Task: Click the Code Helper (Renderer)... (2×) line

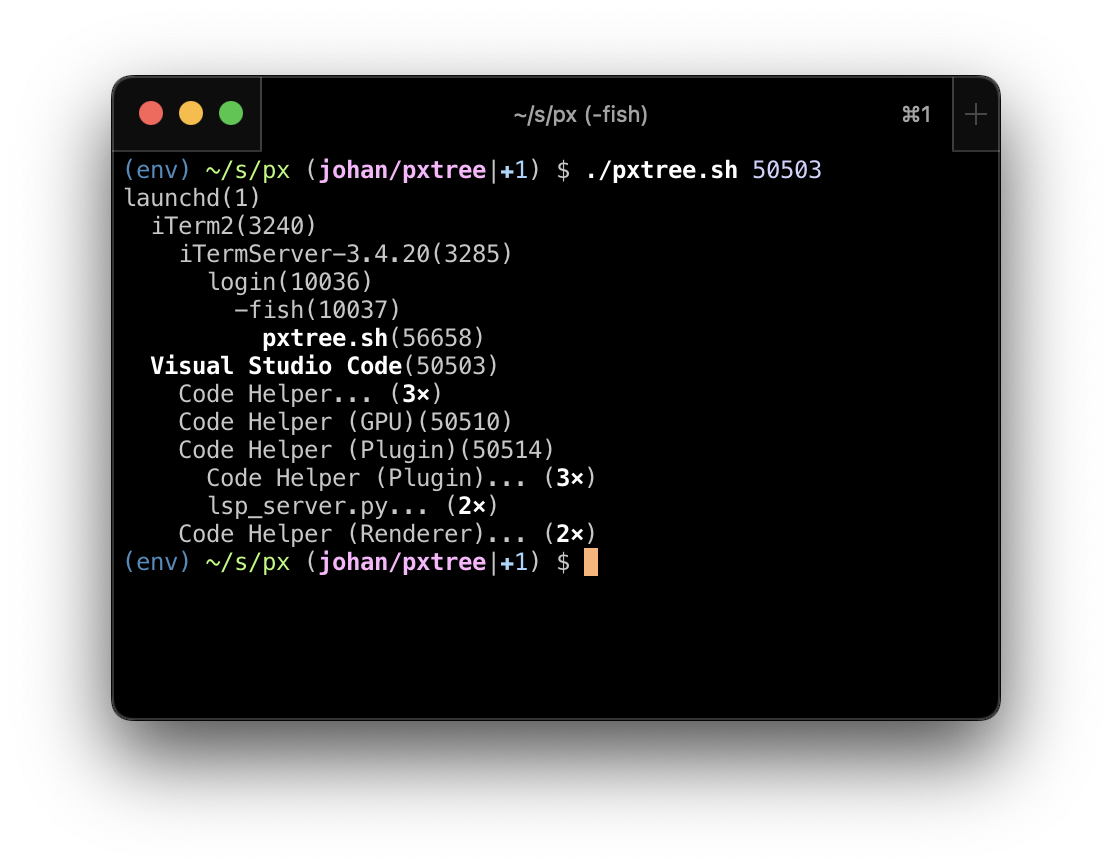Action: [x=387, y=534]
